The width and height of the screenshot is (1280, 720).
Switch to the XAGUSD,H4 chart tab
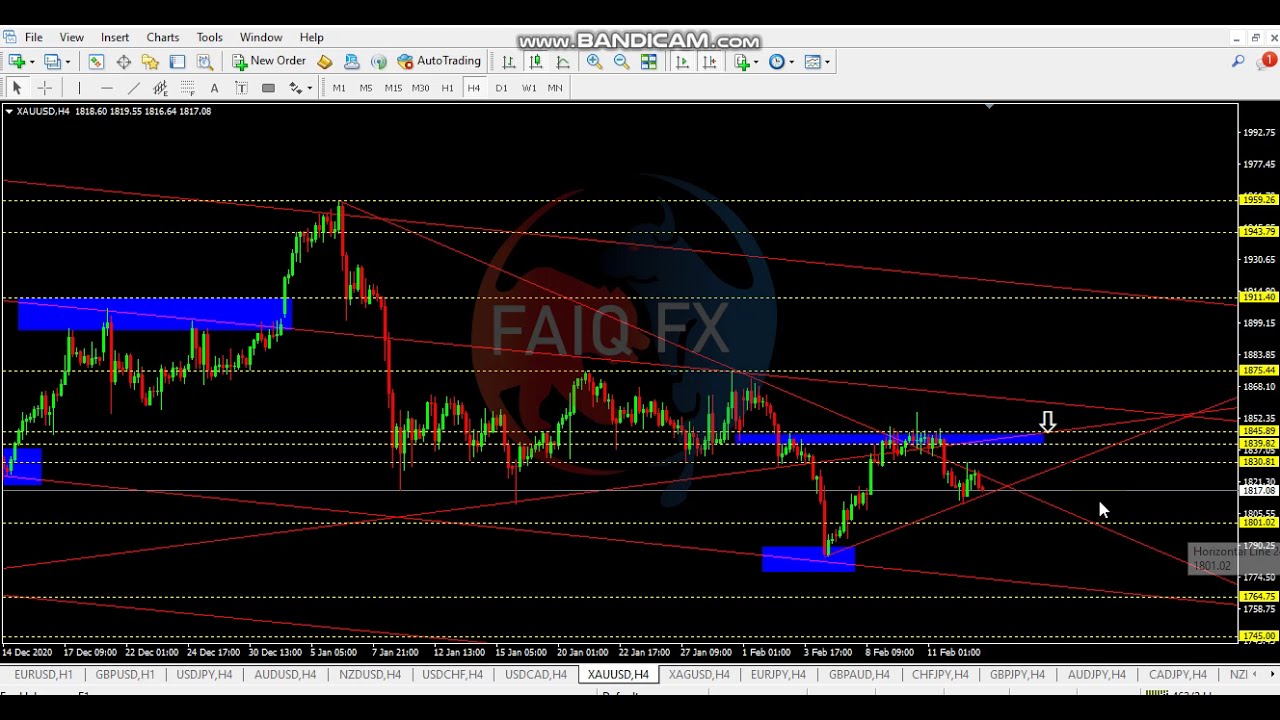click(x=699, y=675)
